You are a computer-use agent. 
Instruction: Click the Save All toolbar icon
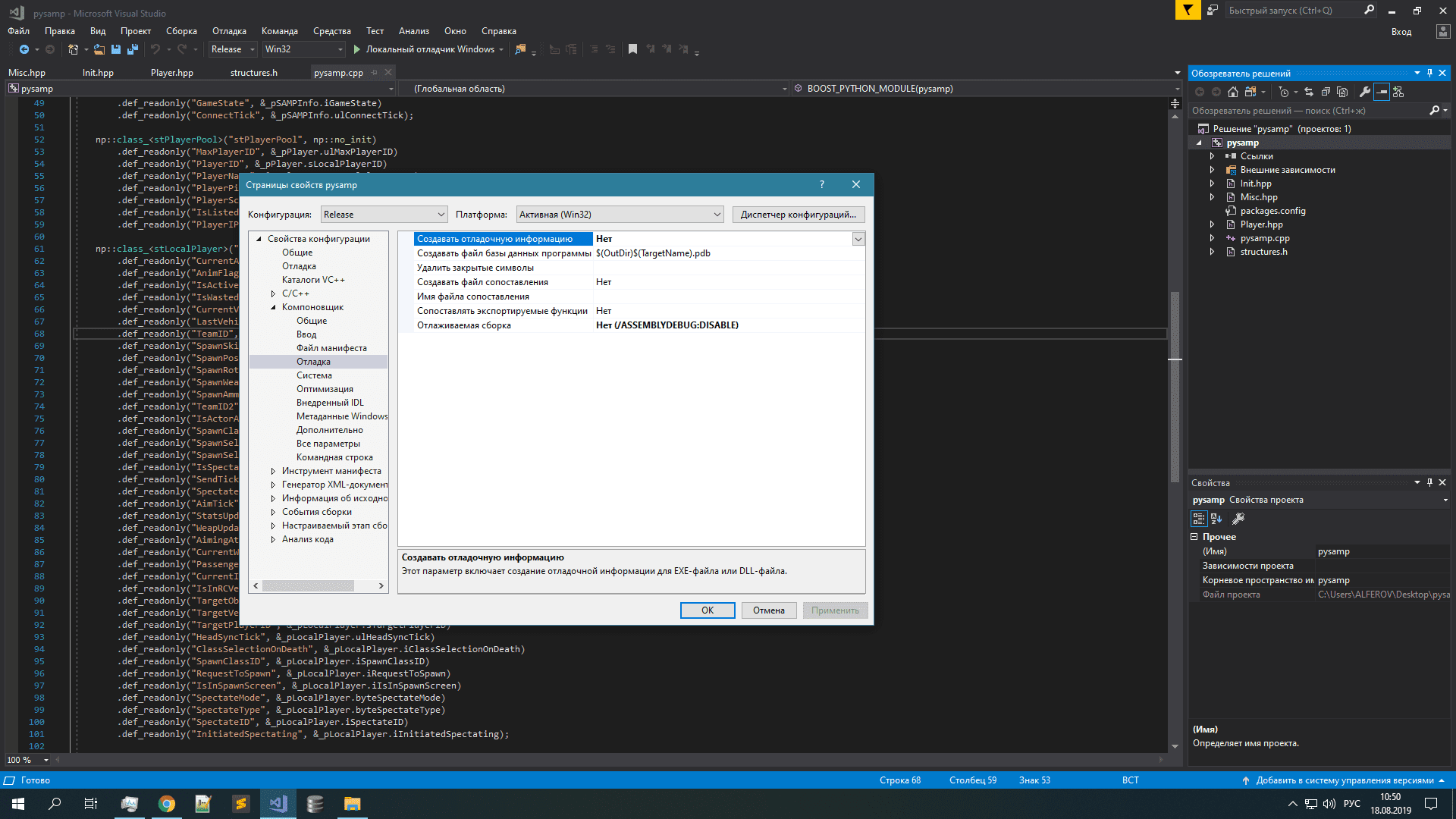click(133, 49)
